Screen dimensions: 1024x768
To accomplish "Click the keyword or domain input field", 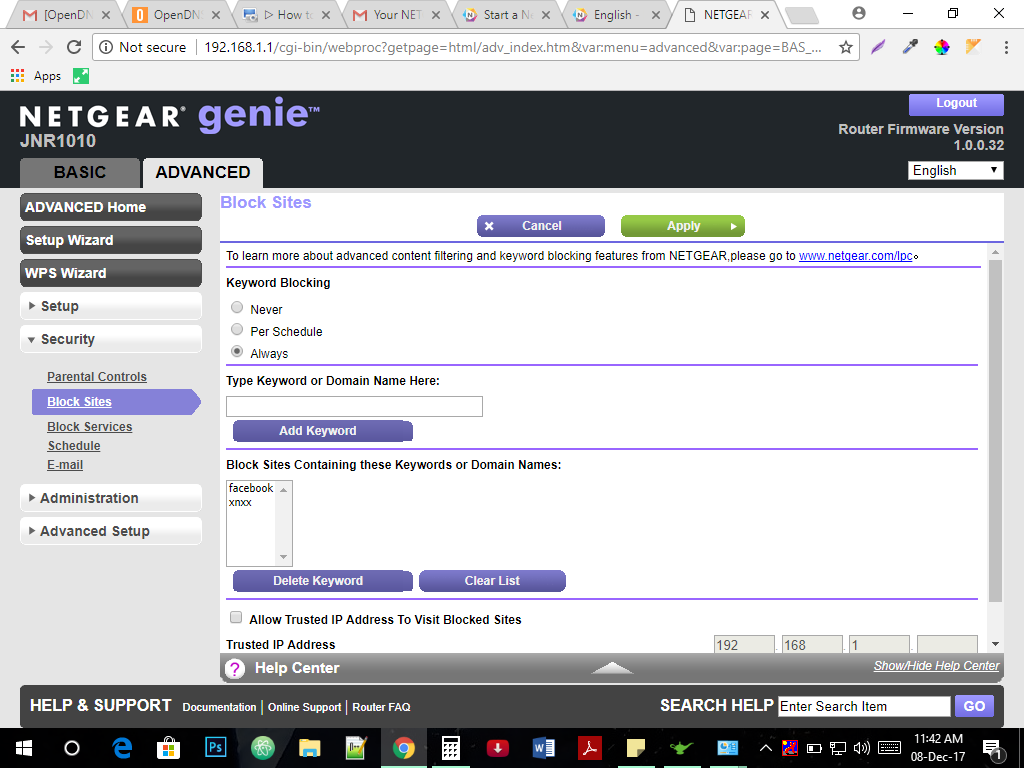I will coord(354,406).
